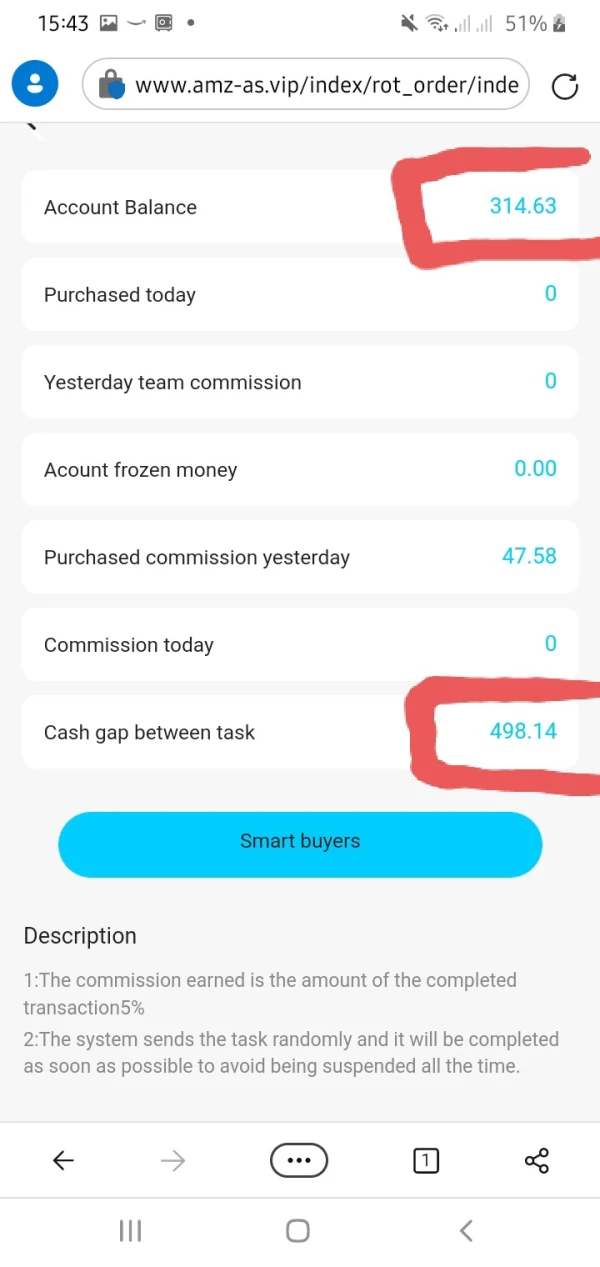Open the browser three-dots menu
The width and height of the screenshot is (600, 1267).
pos(299,1160)
